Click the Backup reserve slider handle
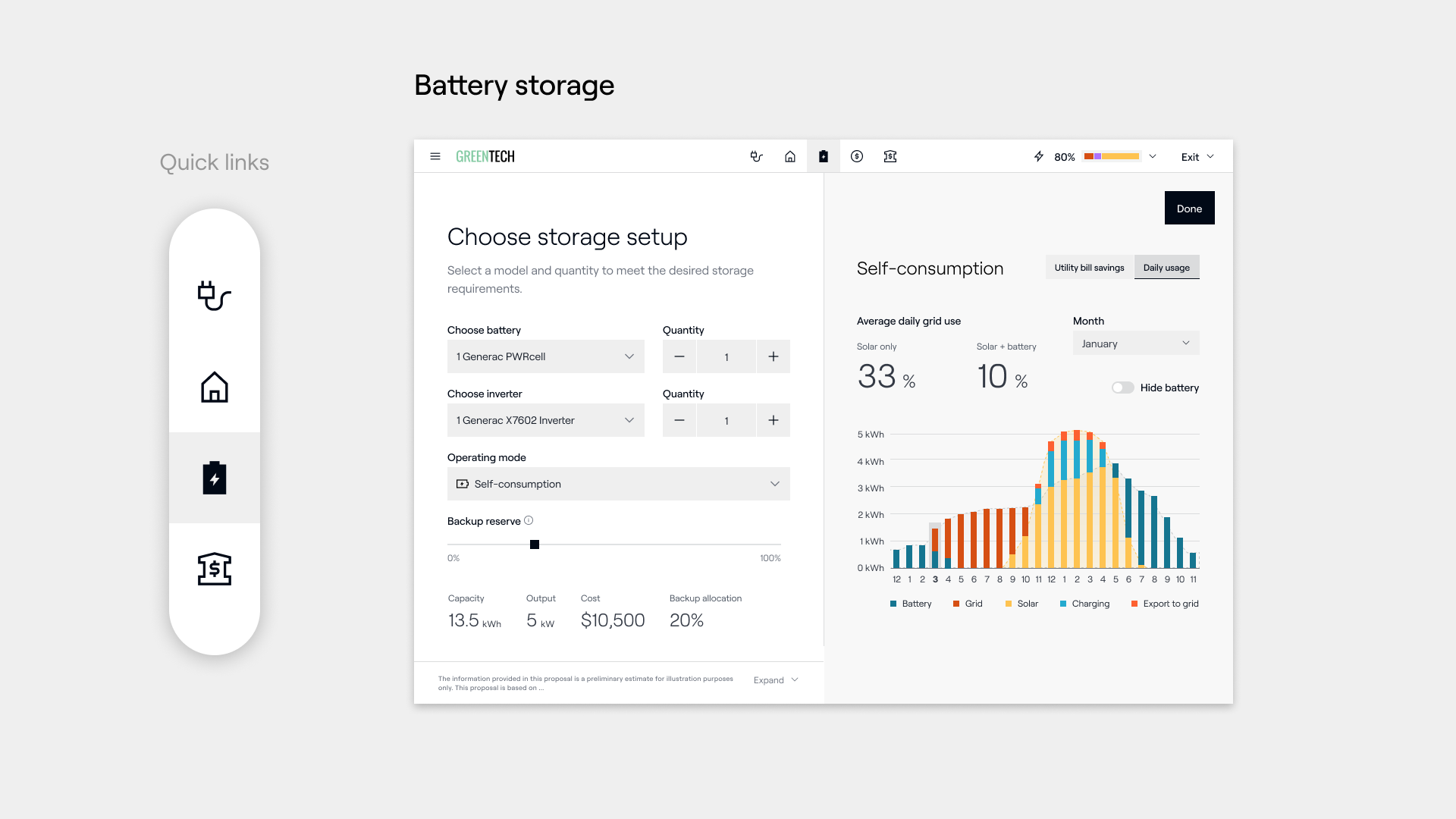 click(x=535, y=544)
